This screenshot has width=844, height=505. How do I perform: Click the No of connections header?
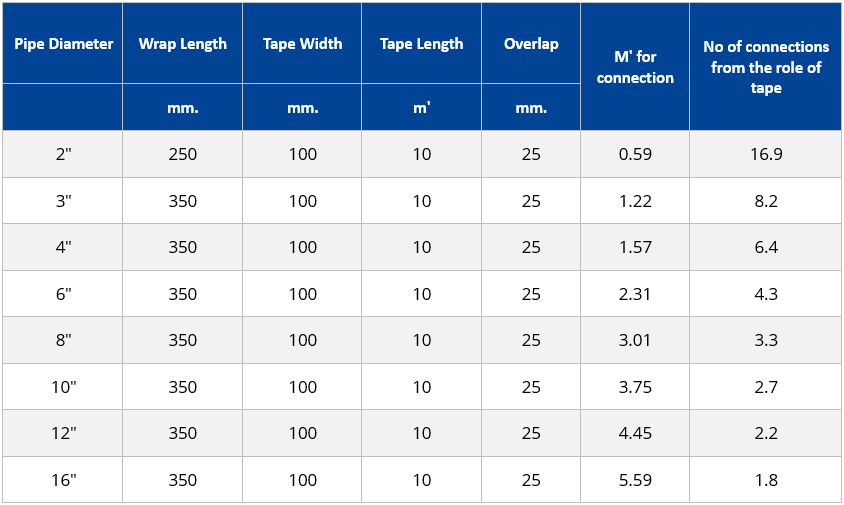pos(766,67)
